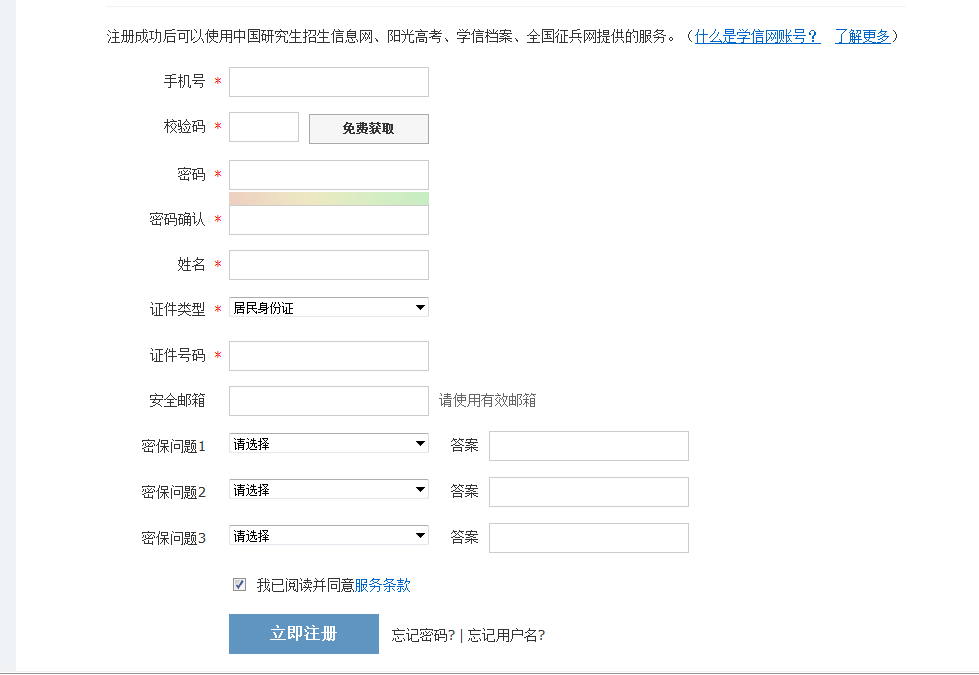The height and width of the screenshot is (675, 979).
Task: Click the 忘记用户名? link
Action: pos(506,635)
